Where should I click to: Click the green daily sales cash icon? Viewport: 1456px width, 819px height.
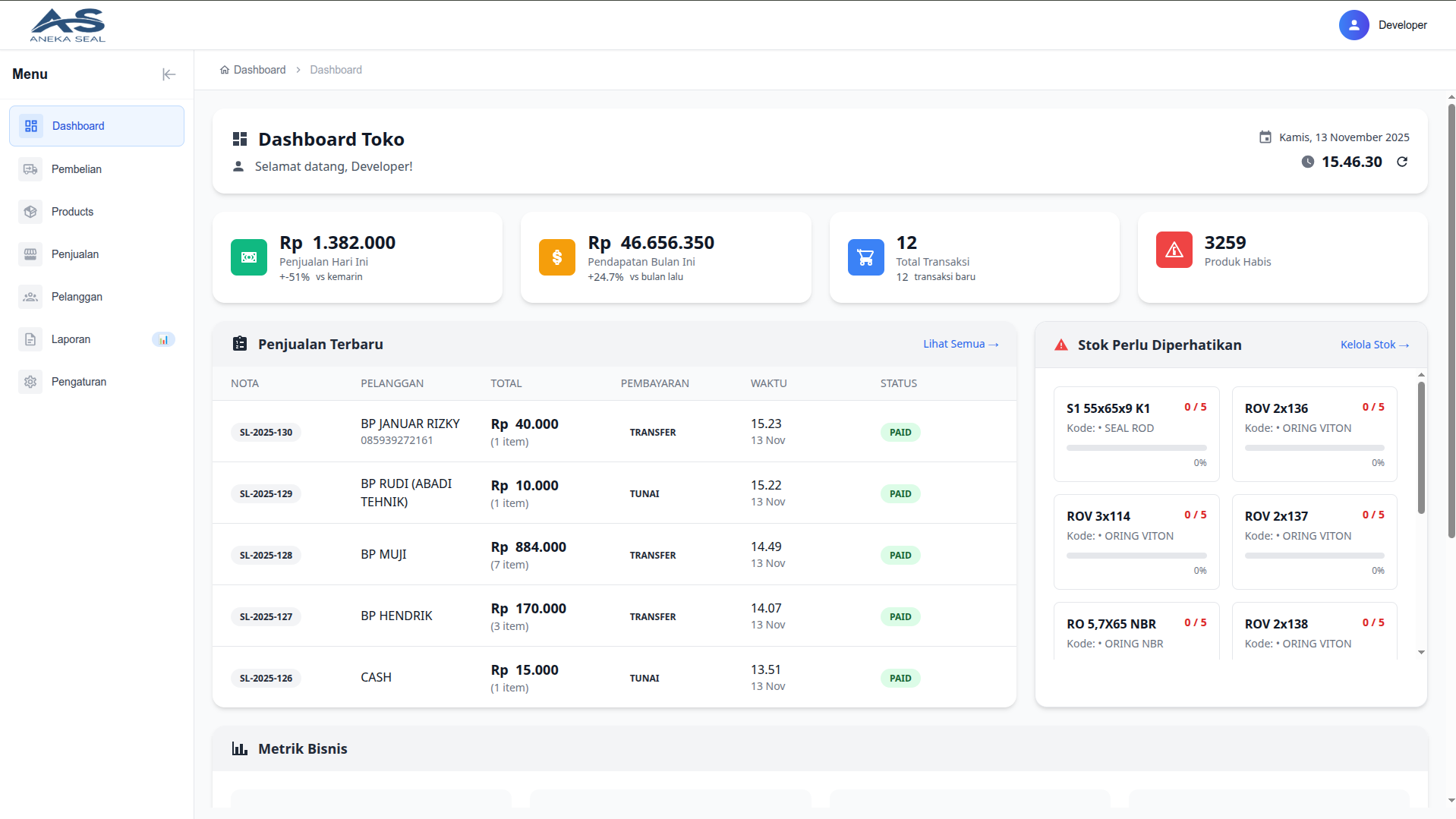click(248, 257)
